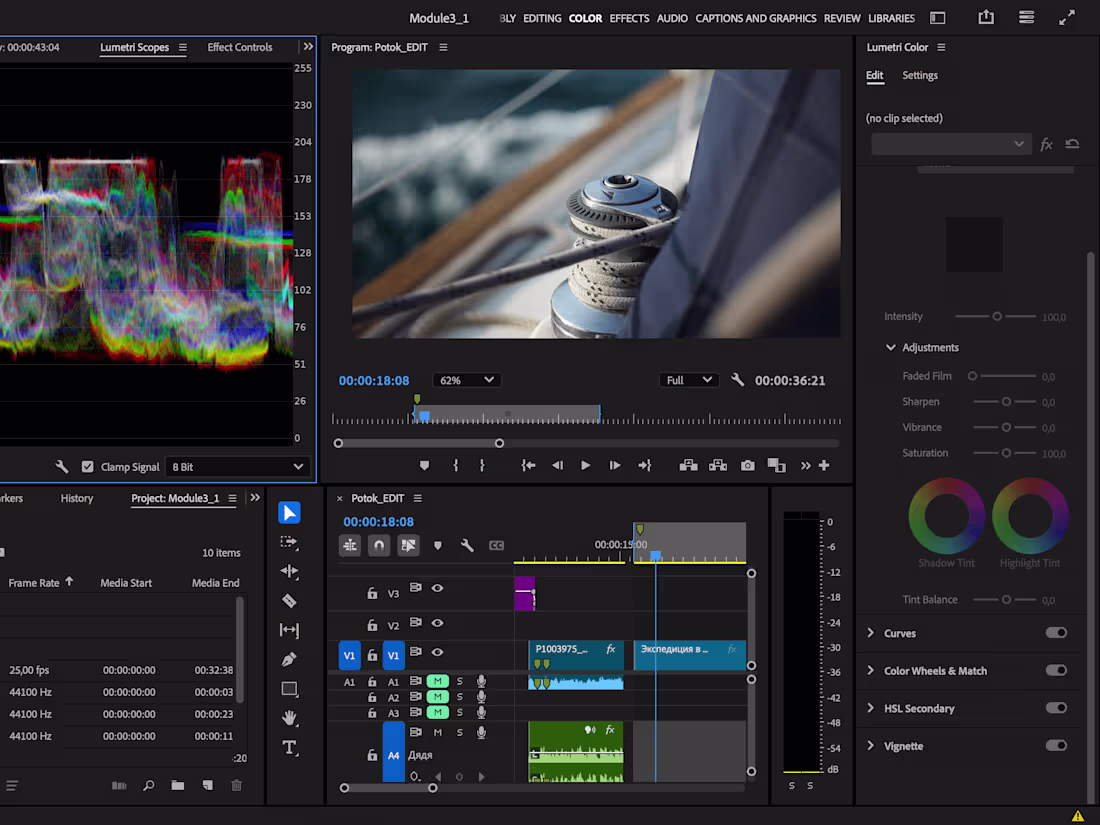1100x825 pixels.
Task: Select the Pen tool in the tools panel
Action: tap(289, 659)
